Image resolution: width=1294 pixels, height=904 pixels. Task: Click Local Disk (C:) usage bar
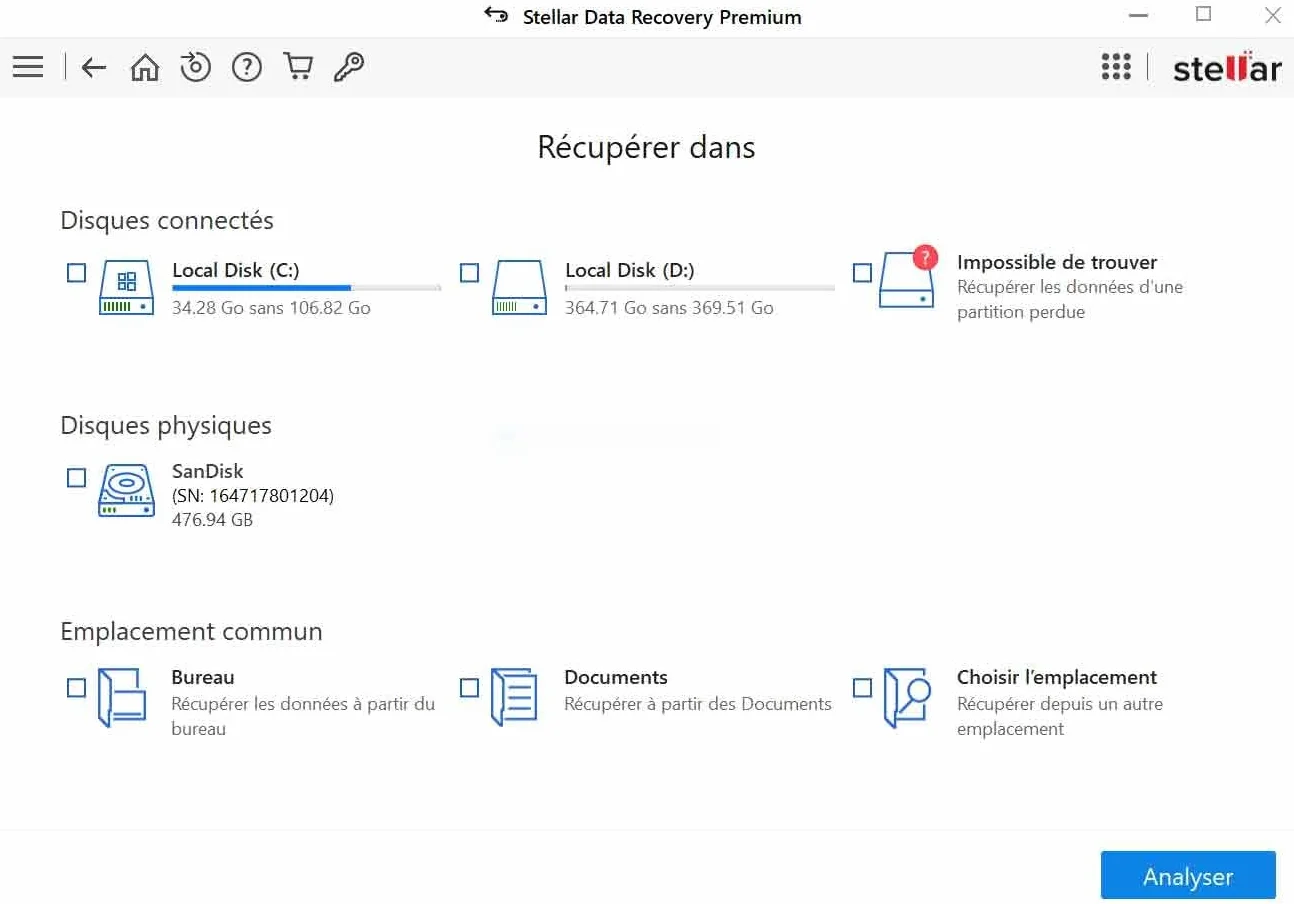(x=306, y=288)
